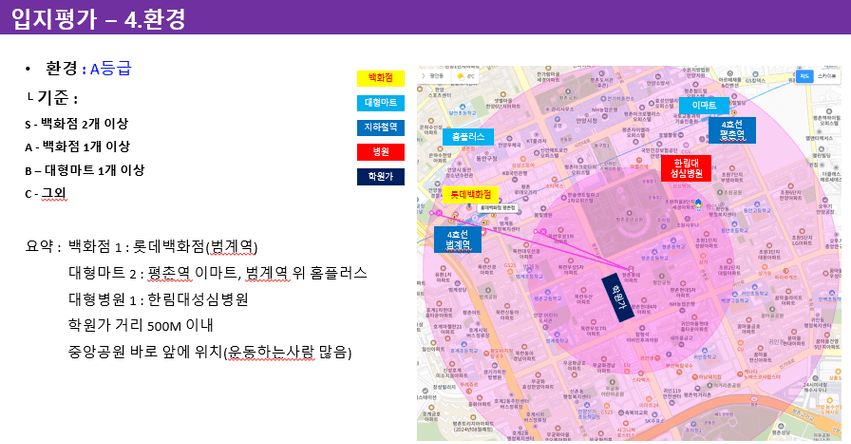Select the navy 학원가 legend box

[x=380, y=176]
